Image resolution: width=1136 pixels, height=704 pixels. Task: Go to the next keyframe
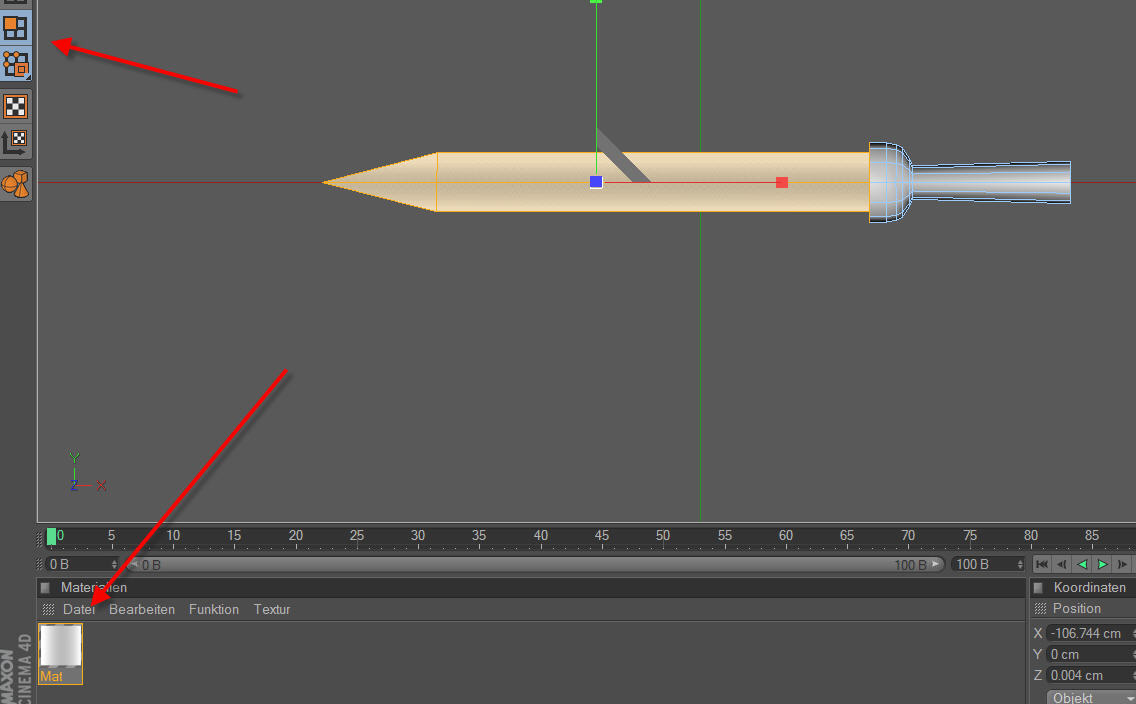pos(1122,564)
